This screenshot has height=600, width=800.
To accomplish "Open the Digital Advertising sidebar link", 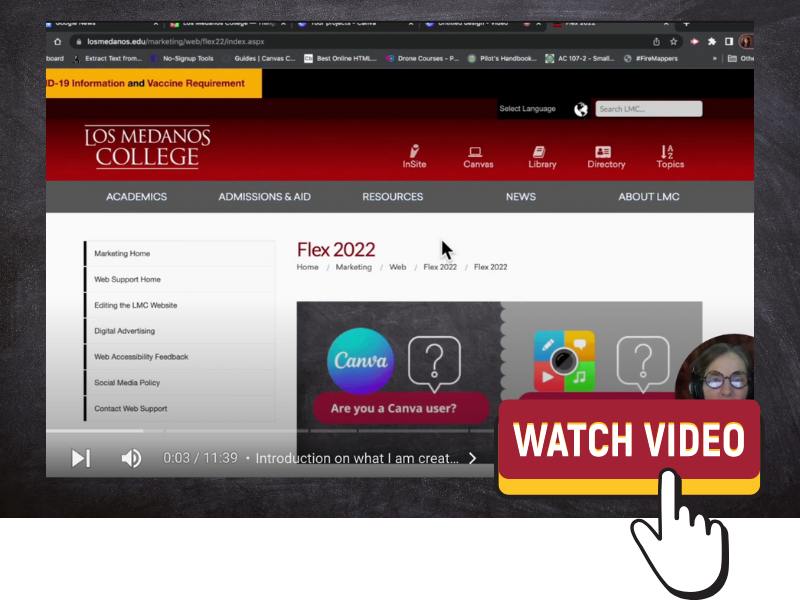I will pos(180,331).
